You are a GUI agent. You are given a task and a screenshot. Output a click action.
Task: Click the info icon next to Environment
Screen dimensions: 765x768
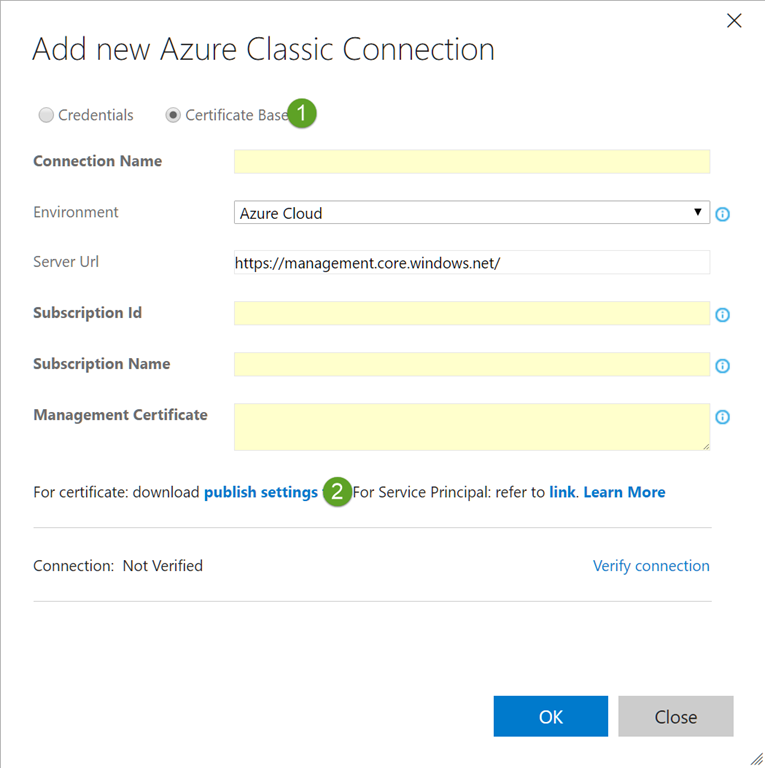(x=722, y=214)
